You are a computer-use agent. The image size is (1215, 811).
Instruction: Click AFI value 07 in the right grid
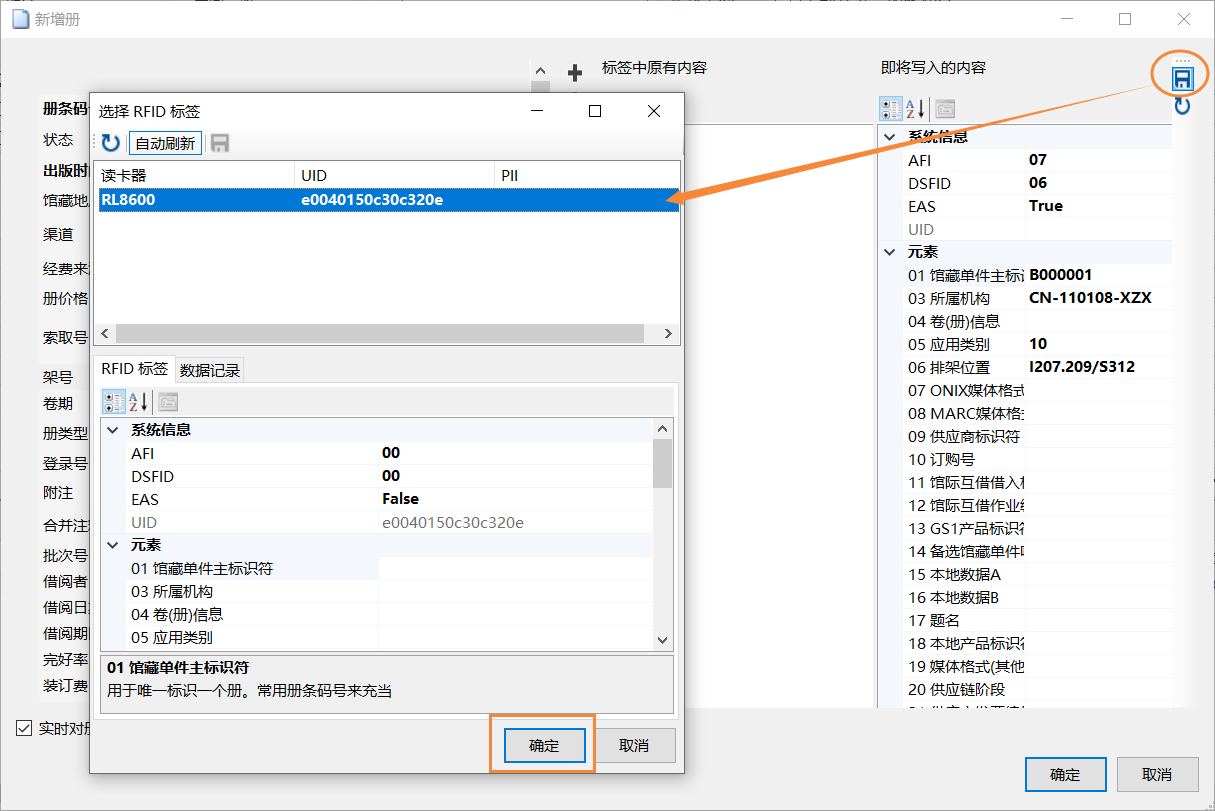click(x=1038, y=160)
